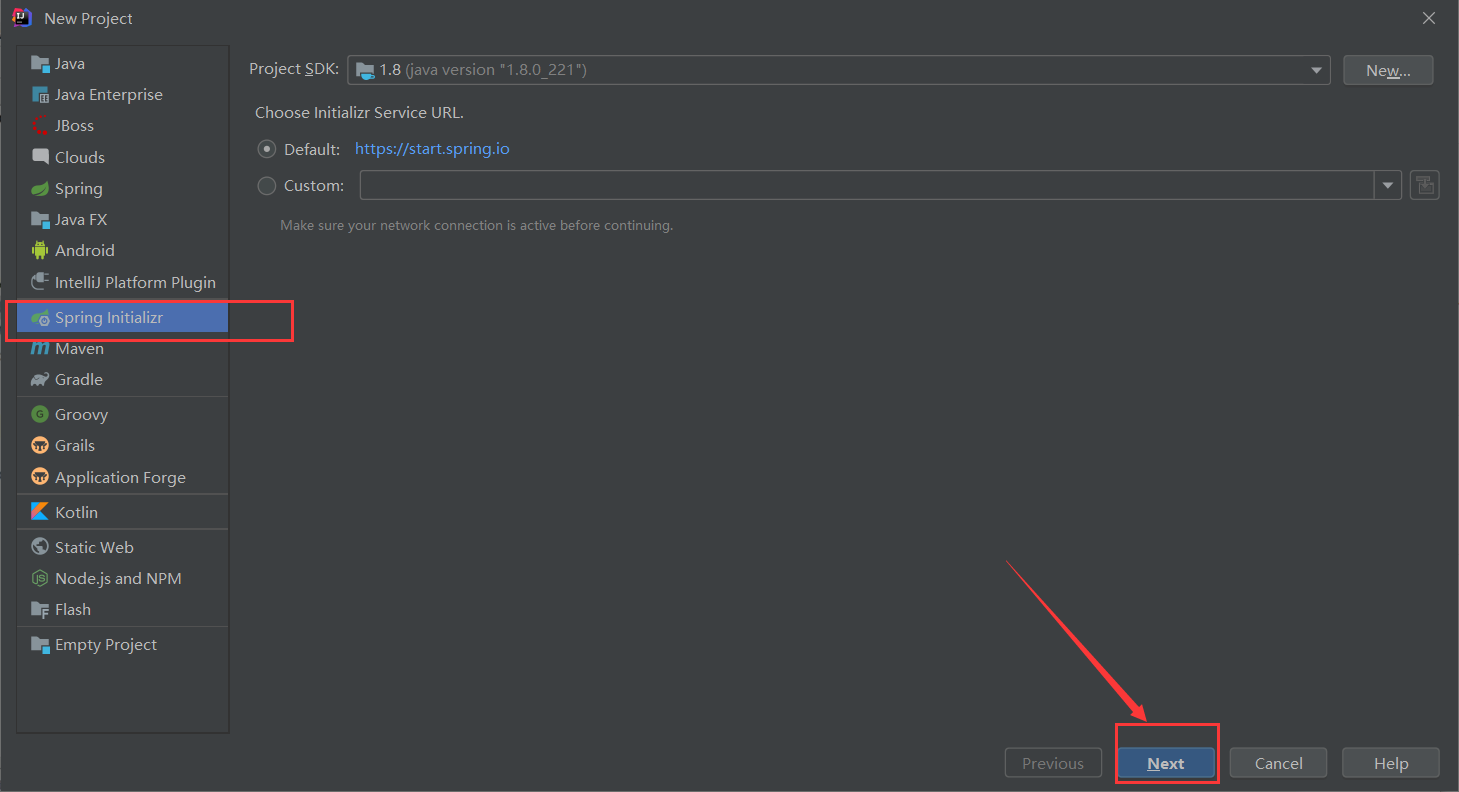The width and height of the screenshot is (1459, 792).
Task: Choose the Kotlin label in the list
Action: click(76, 512)
